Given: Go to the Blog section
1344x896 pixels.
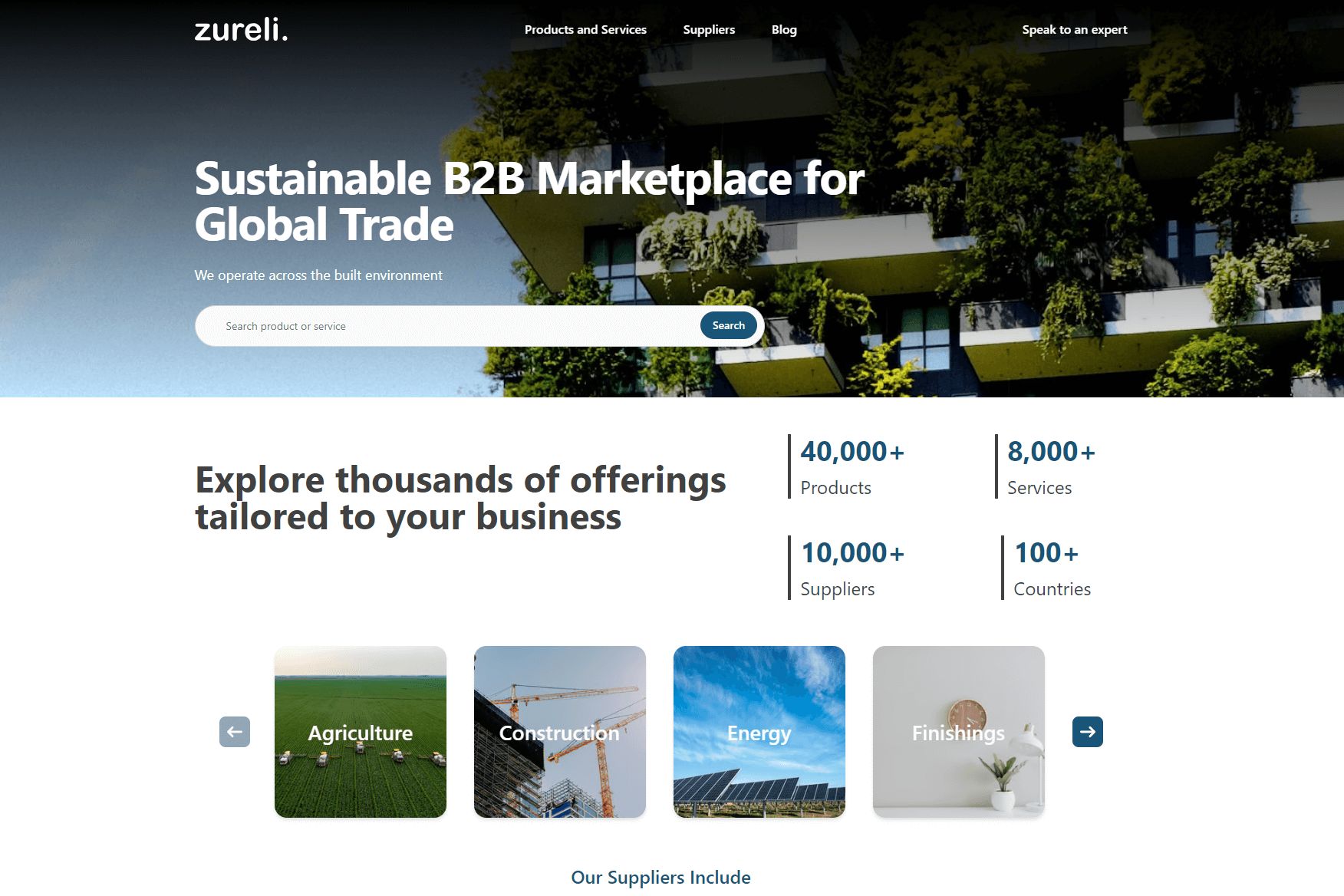Looking at the screenshot, I should click(783, 29).
